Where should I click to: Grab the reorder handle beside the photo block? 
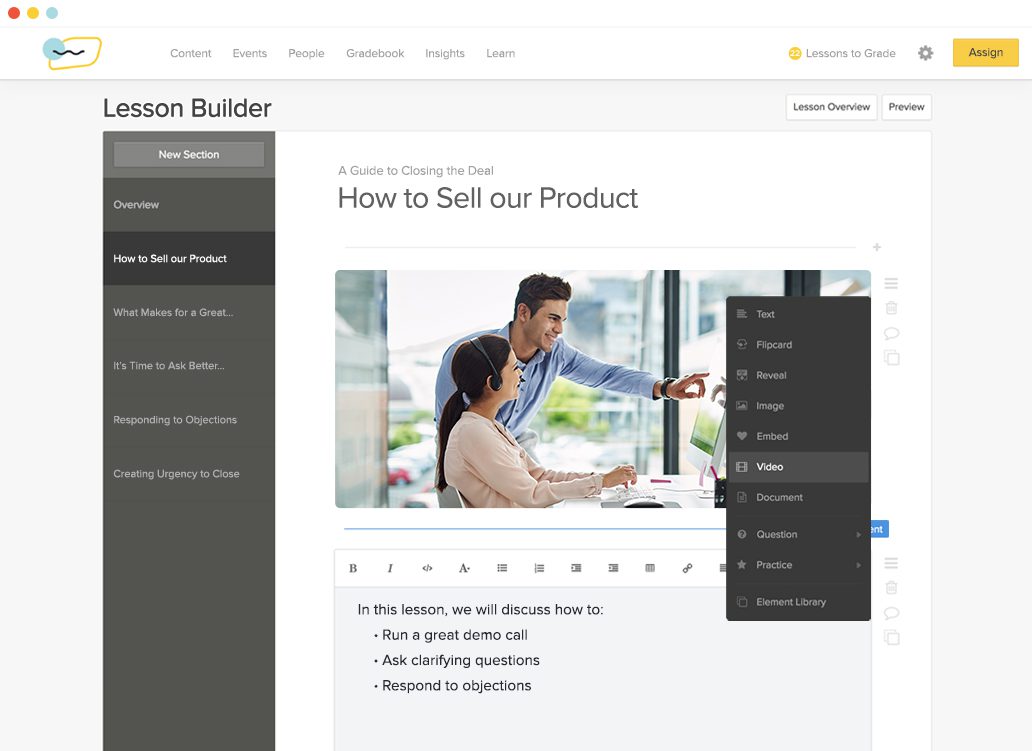[x=891, y=284]
